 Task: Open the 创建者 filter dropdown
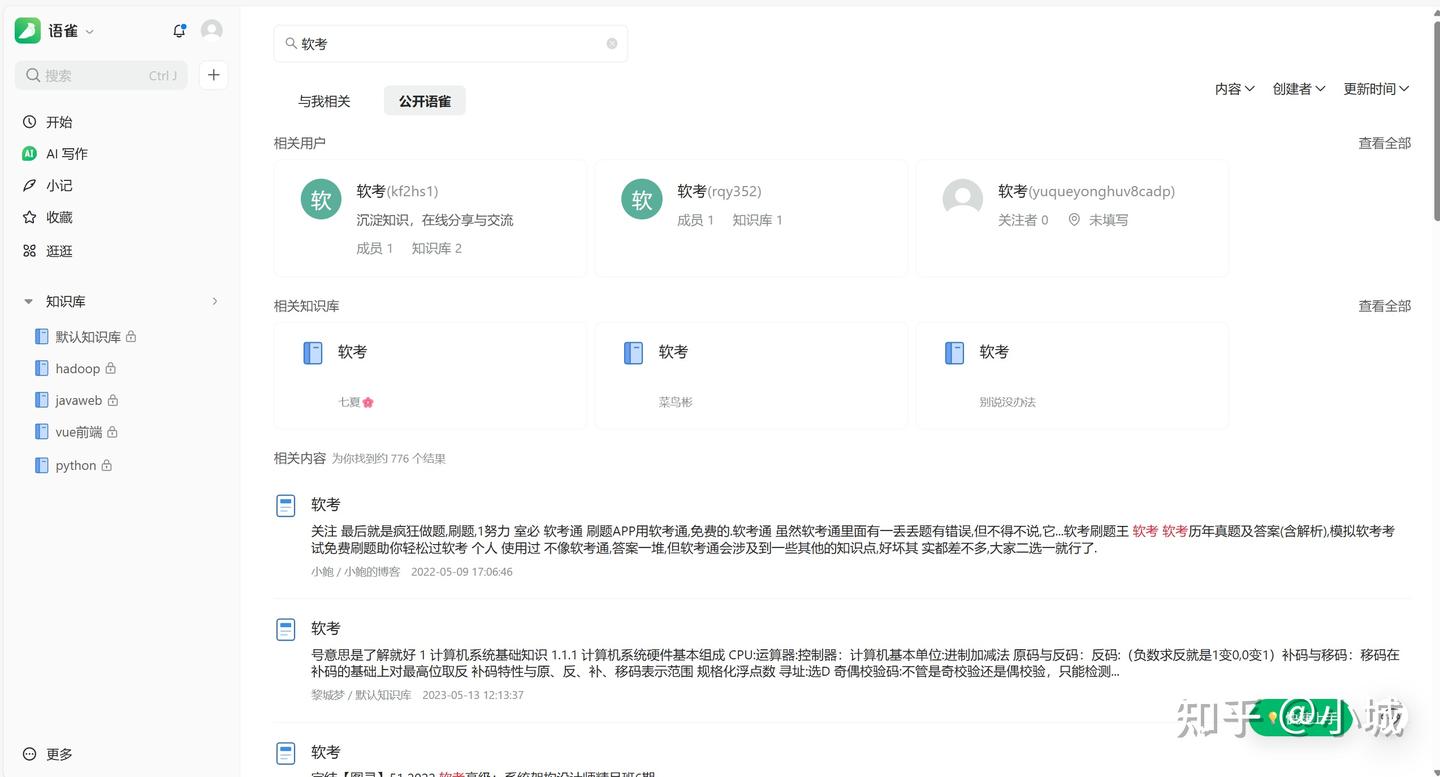click(1299, 89)
